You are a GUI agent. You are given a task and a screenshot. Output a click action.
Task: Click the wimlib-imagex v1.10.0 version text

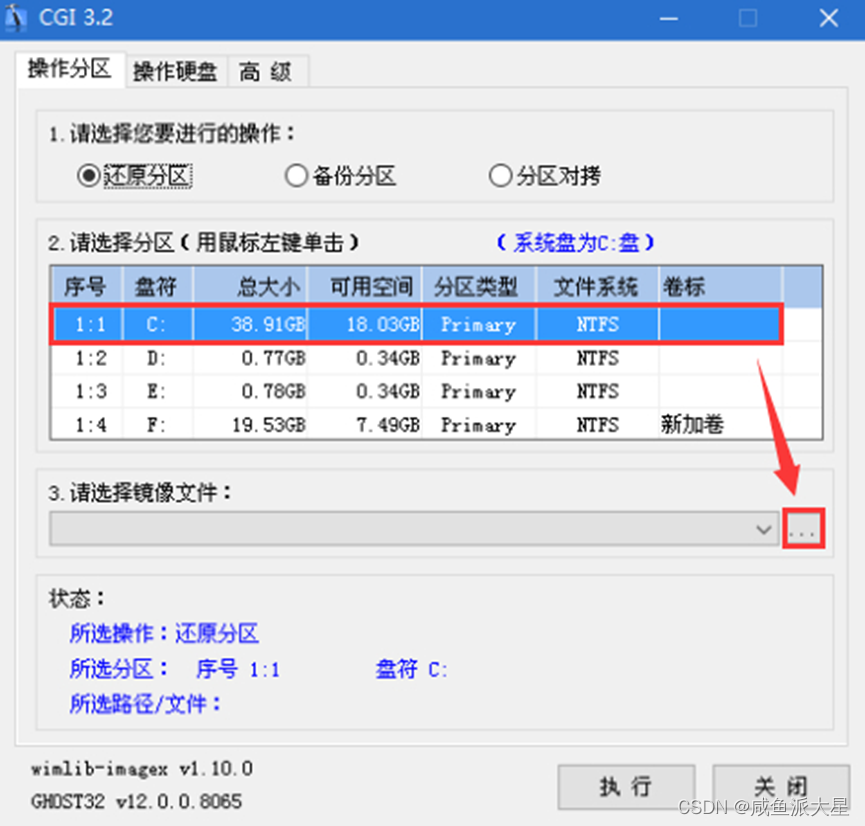(x=142, y=769)
